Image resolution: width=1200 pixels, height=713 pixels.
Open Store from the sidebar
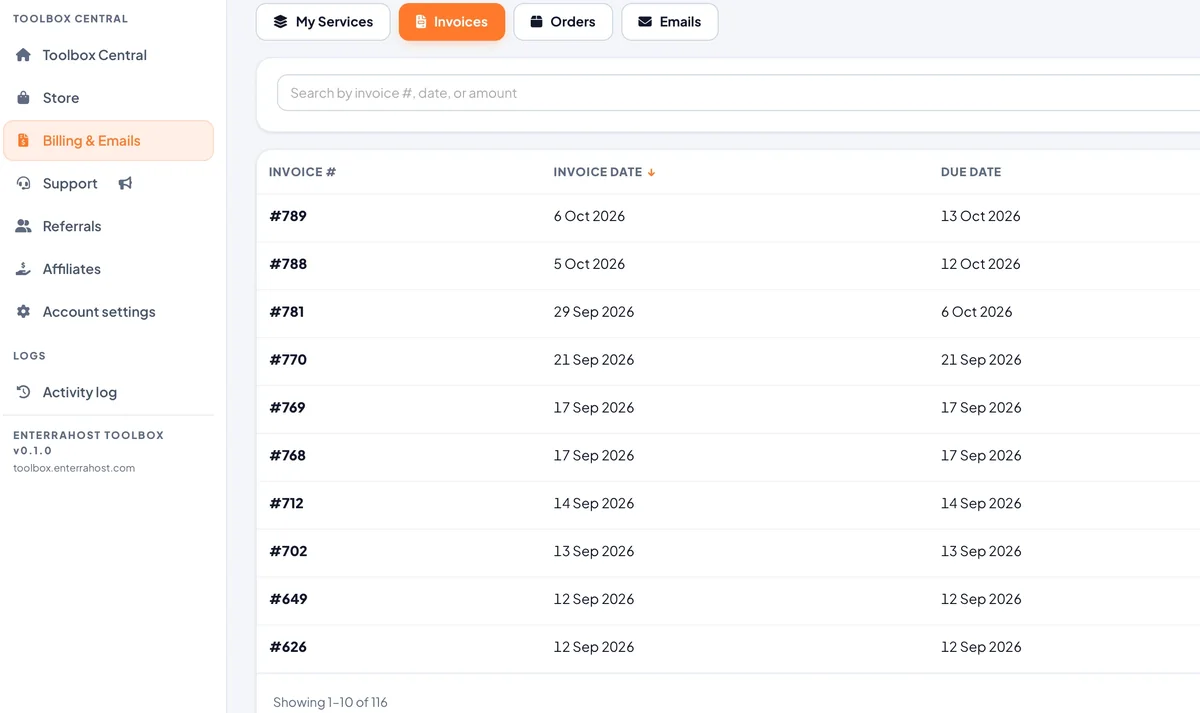(x=108, y=98)
